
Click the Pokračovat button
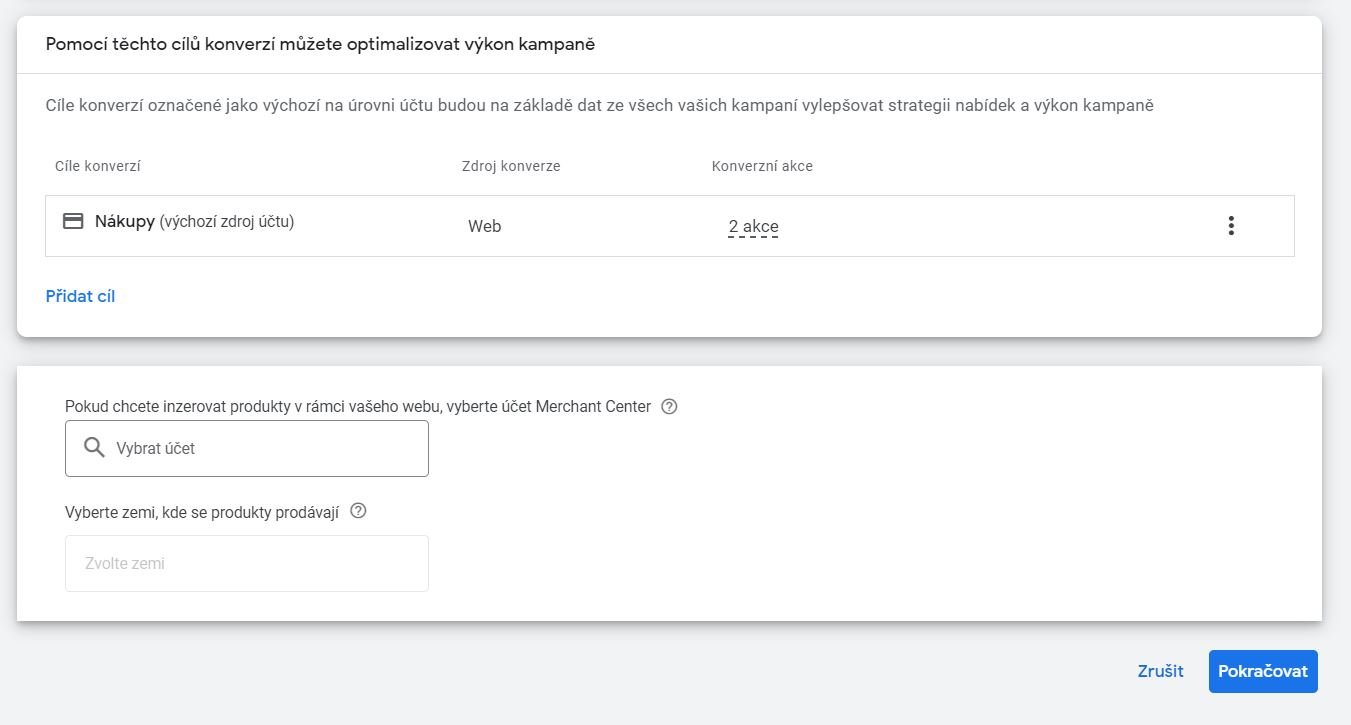pyautogui.click(x=1263, y=671)
